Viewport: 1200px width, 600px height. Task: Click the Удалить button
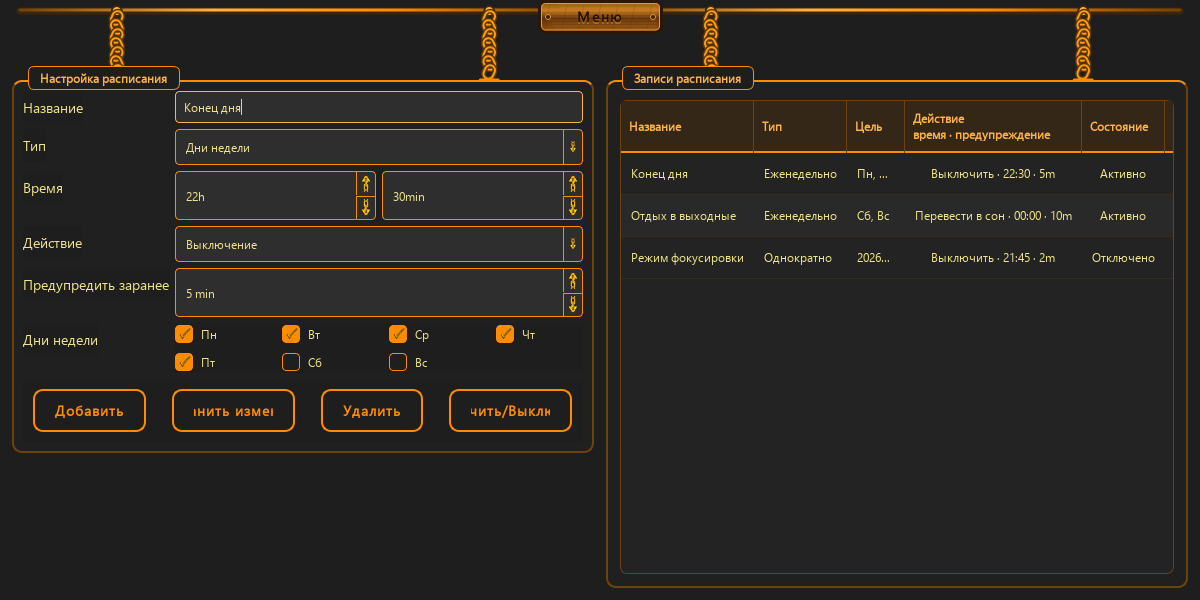[372, 410]
